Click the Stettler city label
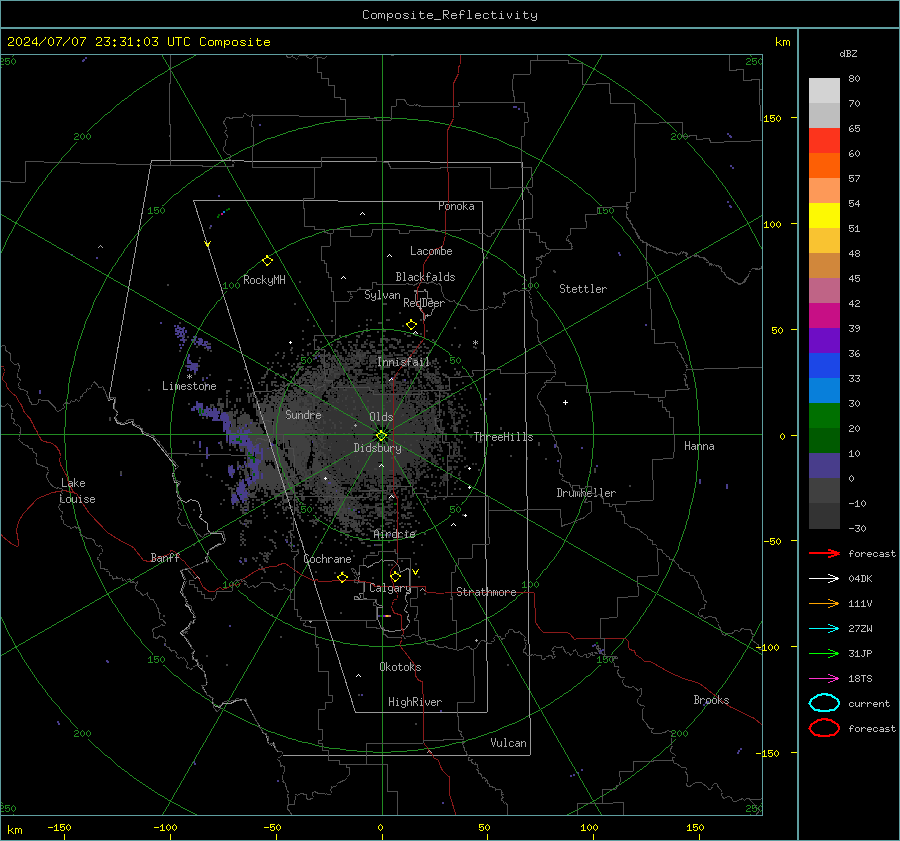This screenshot has width=900, height=841. point(583,289)
